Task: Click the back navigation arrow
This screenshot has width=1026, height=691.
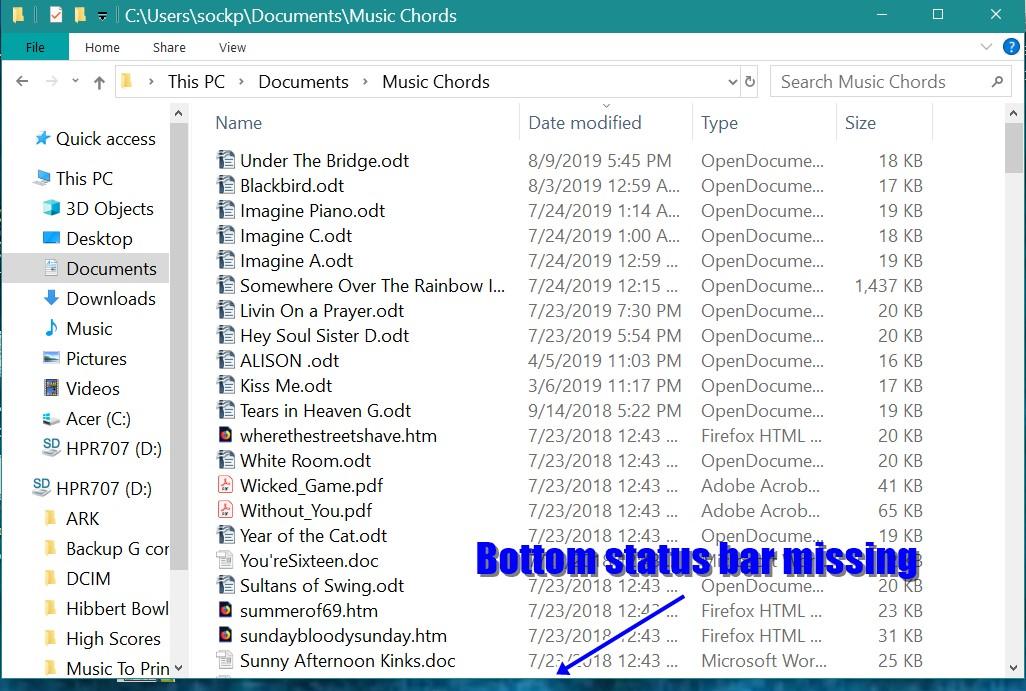Action: (x=22, y=82)
